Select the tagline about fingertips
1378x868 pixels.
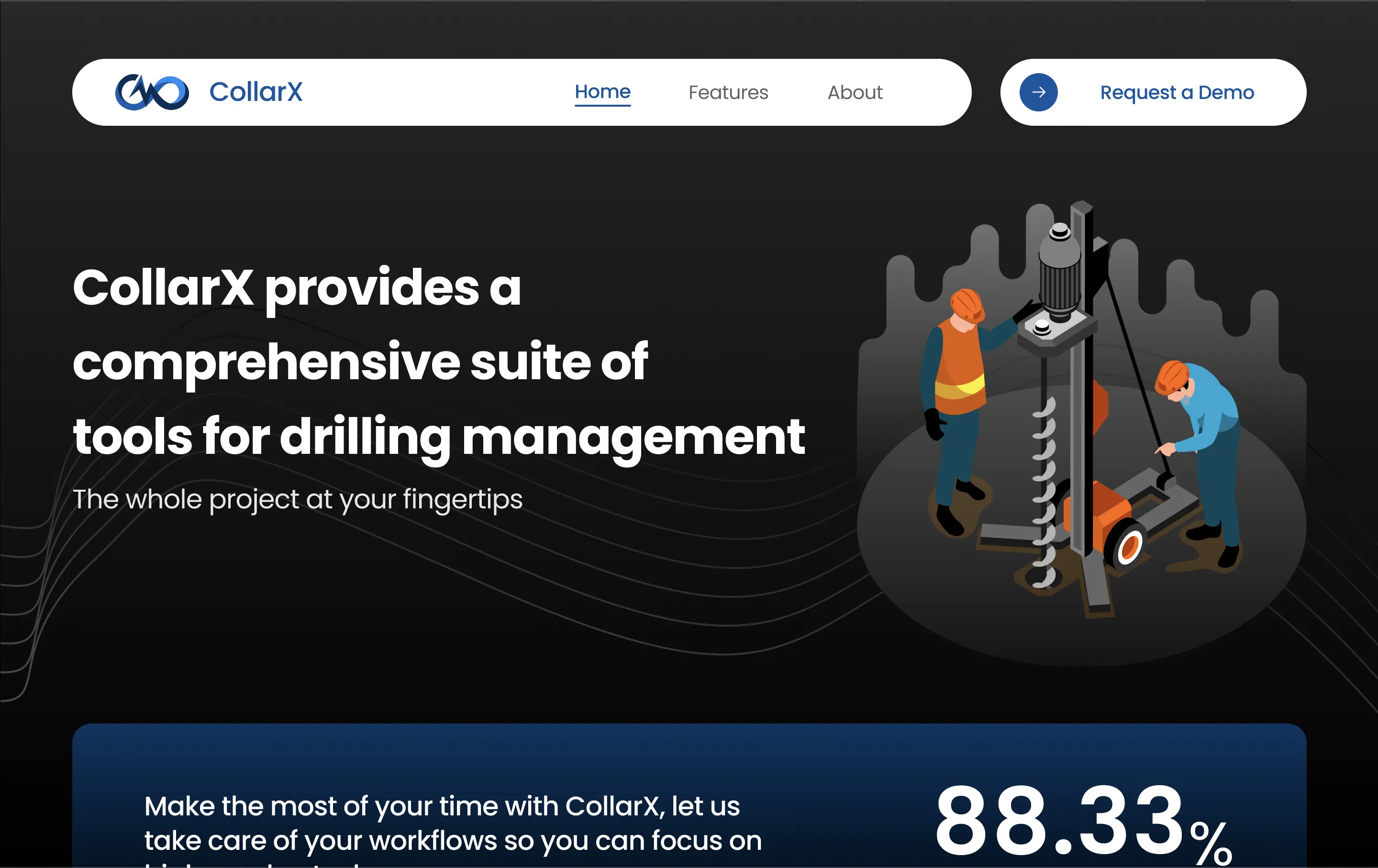coord(298,499)
